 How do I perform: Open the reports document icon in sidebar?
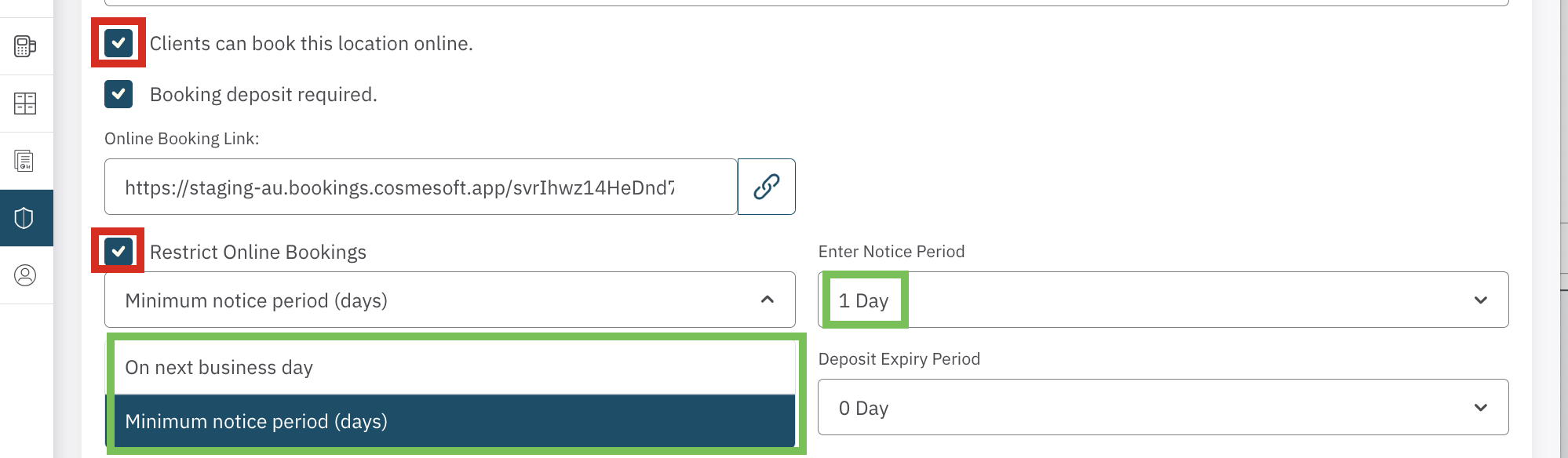[x=25, y=161]
